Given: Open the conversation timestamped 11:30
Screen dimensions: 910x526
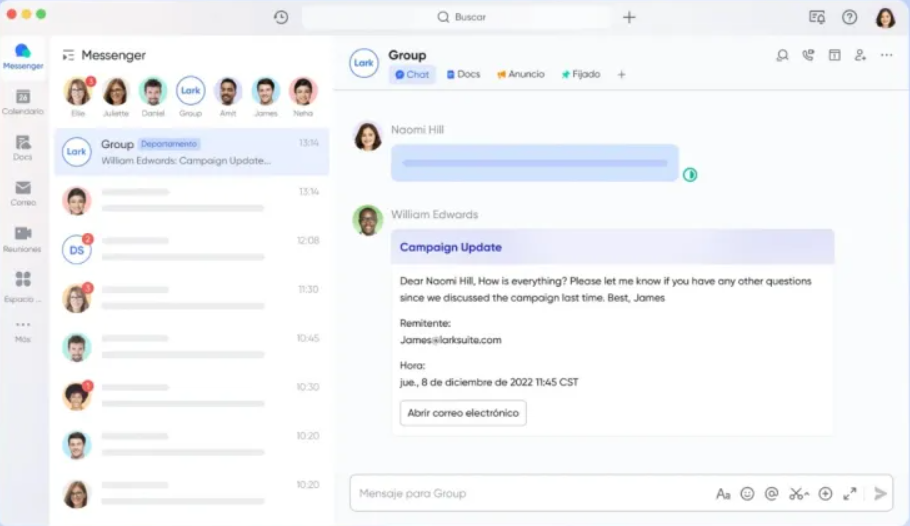Looking at the screenshot, I should point(192,298).
